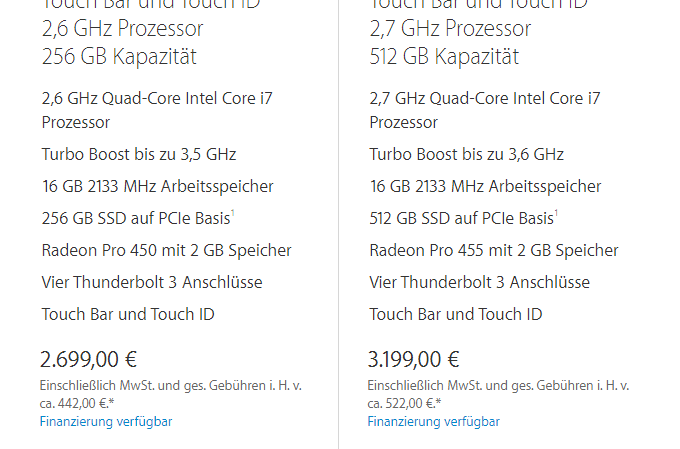Click Radeon Pro 455 mit 2 GB Speicher
Viewport: 680px width, 449px height.
coord(494,250)
